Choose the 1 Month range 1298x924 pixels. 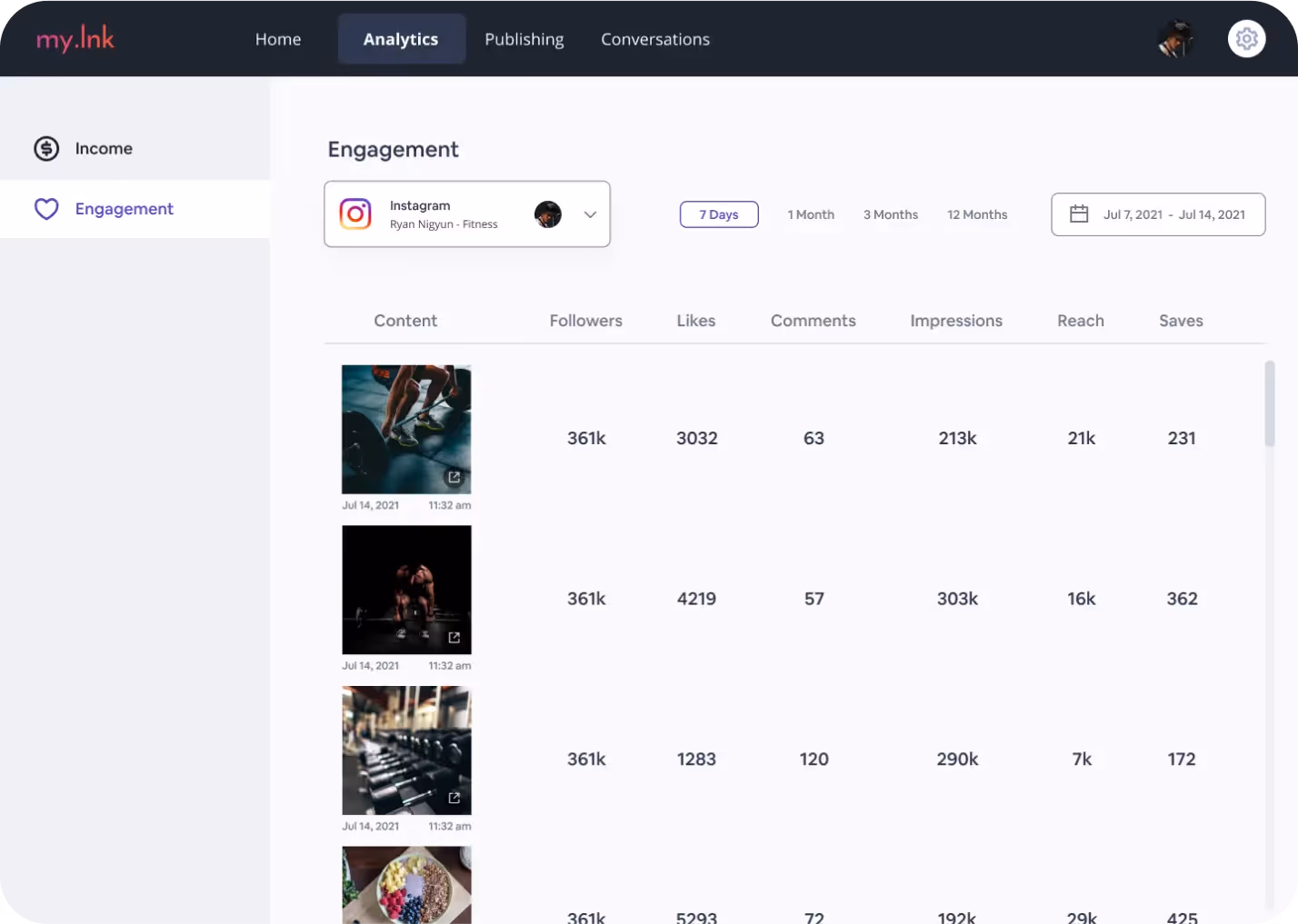811,214
